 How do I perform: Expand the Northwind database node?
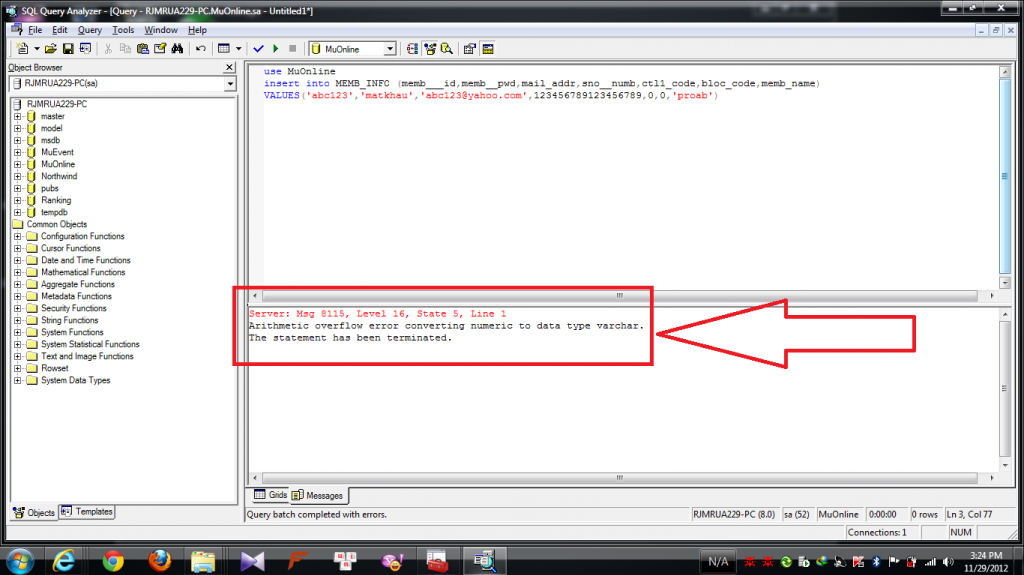tap(18, 176)
